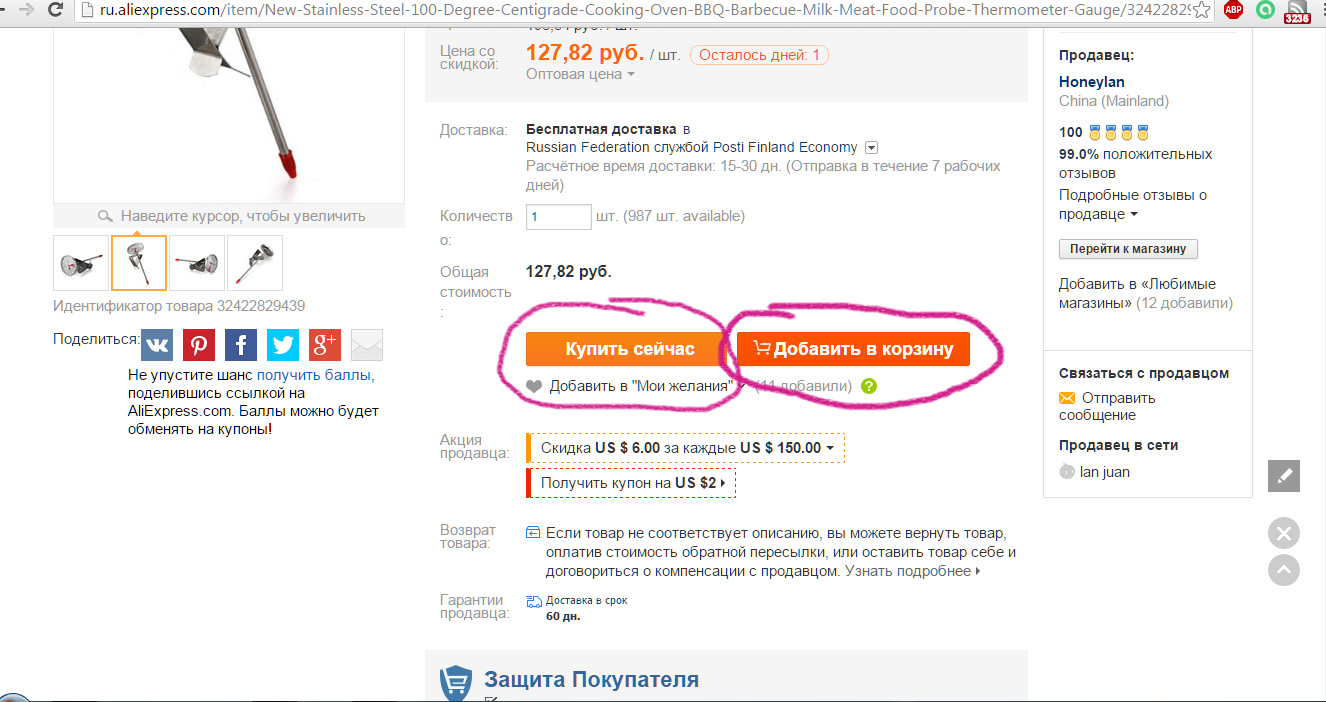The height and width of the screenshot is (702, 1326).
Task: Open Перейти к магазину button
Action: pos(1128,249)
